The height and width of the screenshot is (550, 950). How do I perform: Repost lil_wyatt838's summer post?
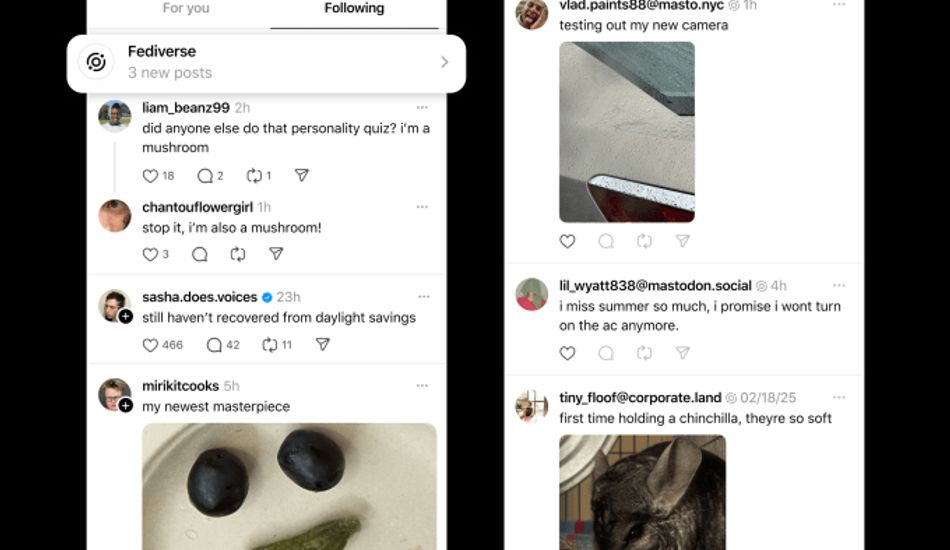(x=644, y=353)
